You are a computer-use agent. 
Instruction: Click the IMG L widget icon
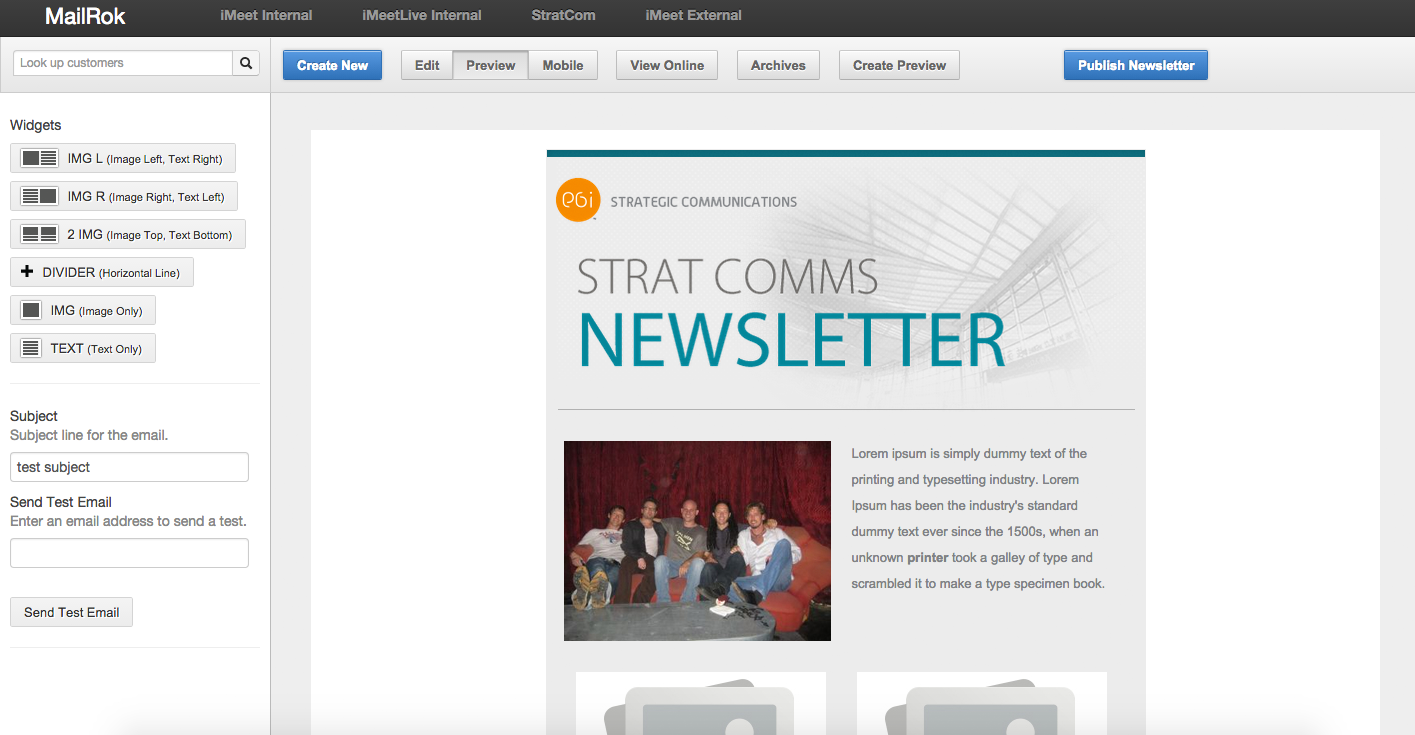point(39,158)
